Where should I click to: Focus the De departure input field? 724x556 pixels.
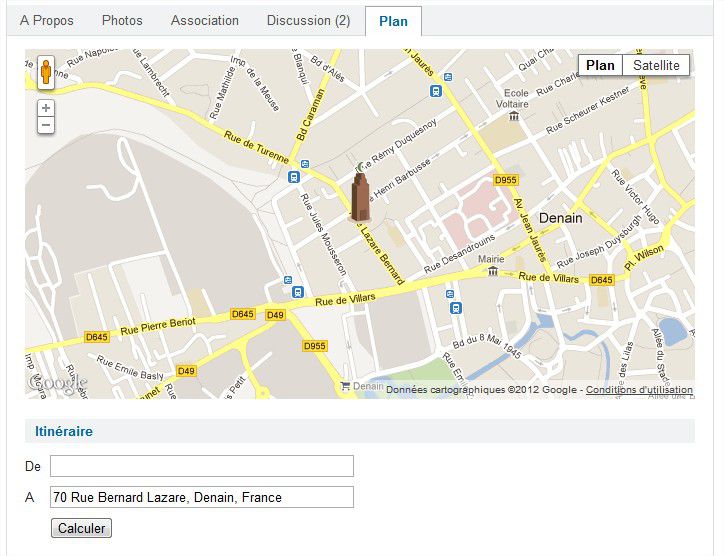[202, 466]
